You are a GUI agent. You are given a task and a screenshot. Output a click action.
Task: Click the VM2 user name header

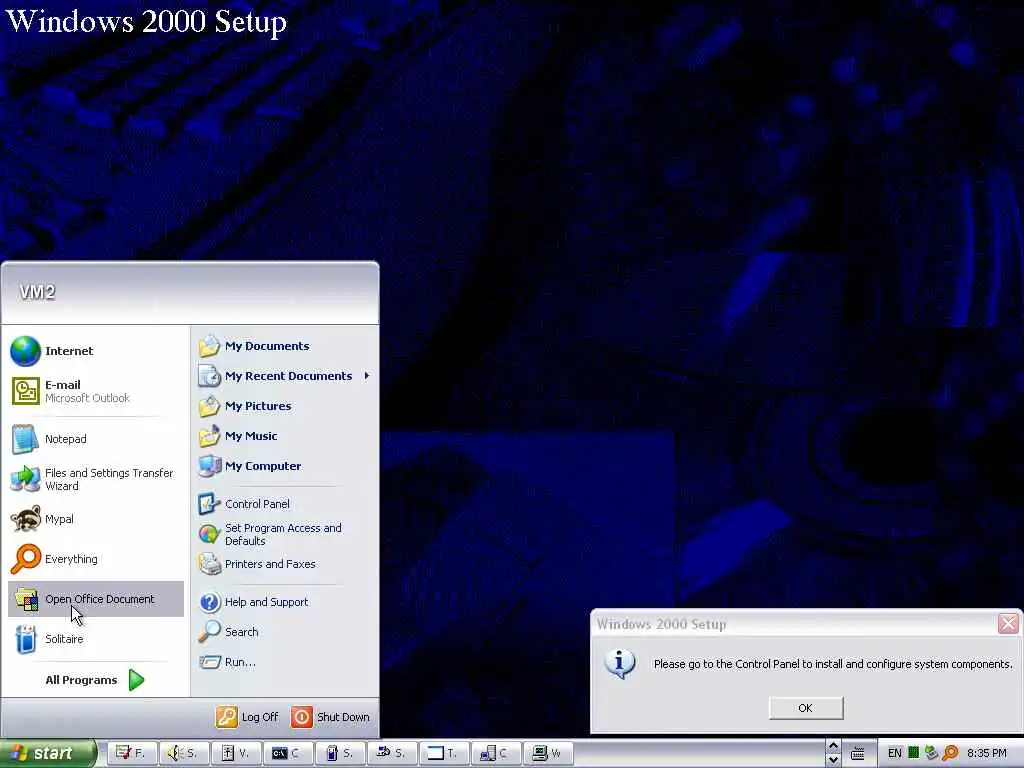coord(37,292)
